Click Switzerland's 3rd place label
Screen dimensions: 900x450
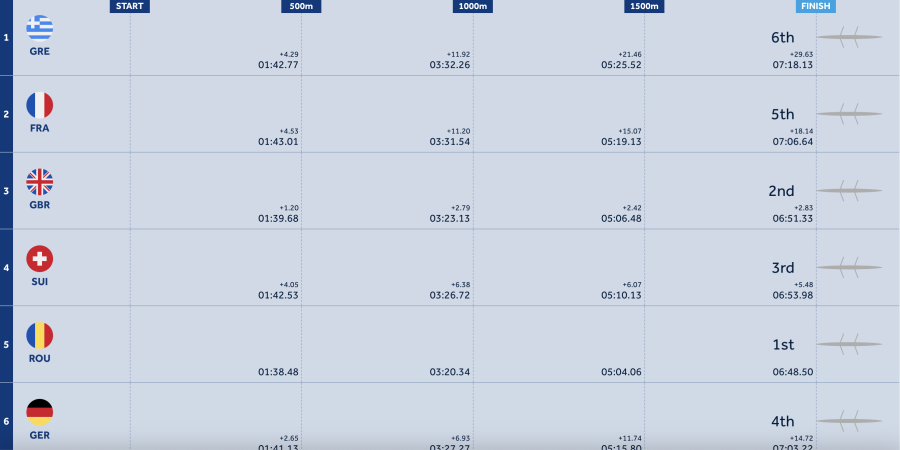click(x=783, y=268)
